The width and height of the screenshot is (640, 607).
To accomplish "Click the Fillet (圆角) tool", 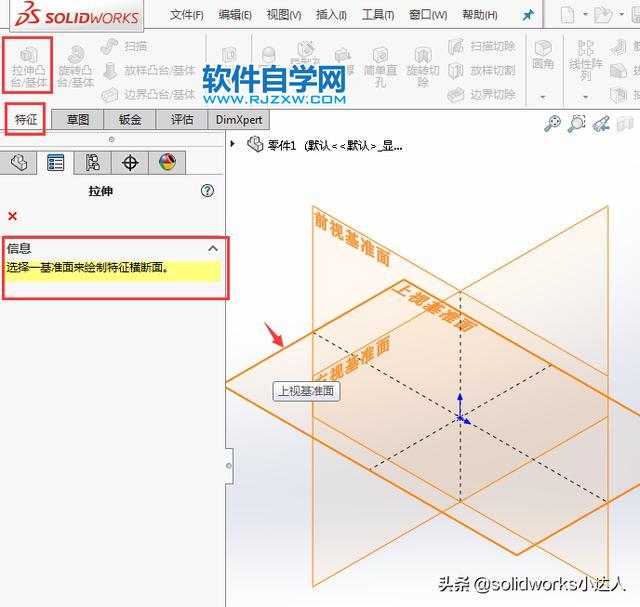I will [543, 55].
